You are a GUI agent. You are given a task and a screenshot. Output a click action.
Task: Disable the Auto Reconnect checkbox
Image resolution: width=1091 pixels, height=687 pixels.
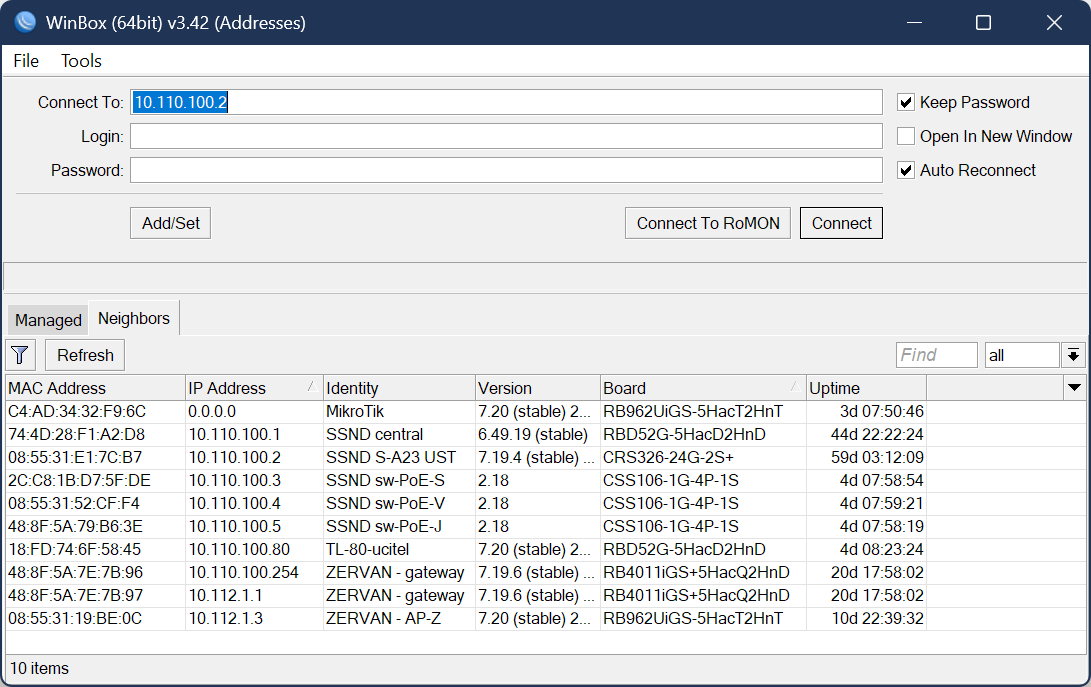tap(906, 170)
